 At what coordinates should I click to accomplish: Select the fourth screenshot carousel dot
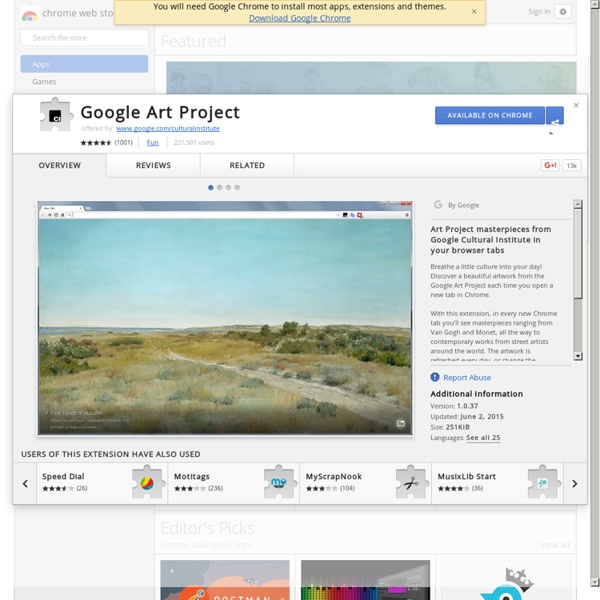pos(237,188)
